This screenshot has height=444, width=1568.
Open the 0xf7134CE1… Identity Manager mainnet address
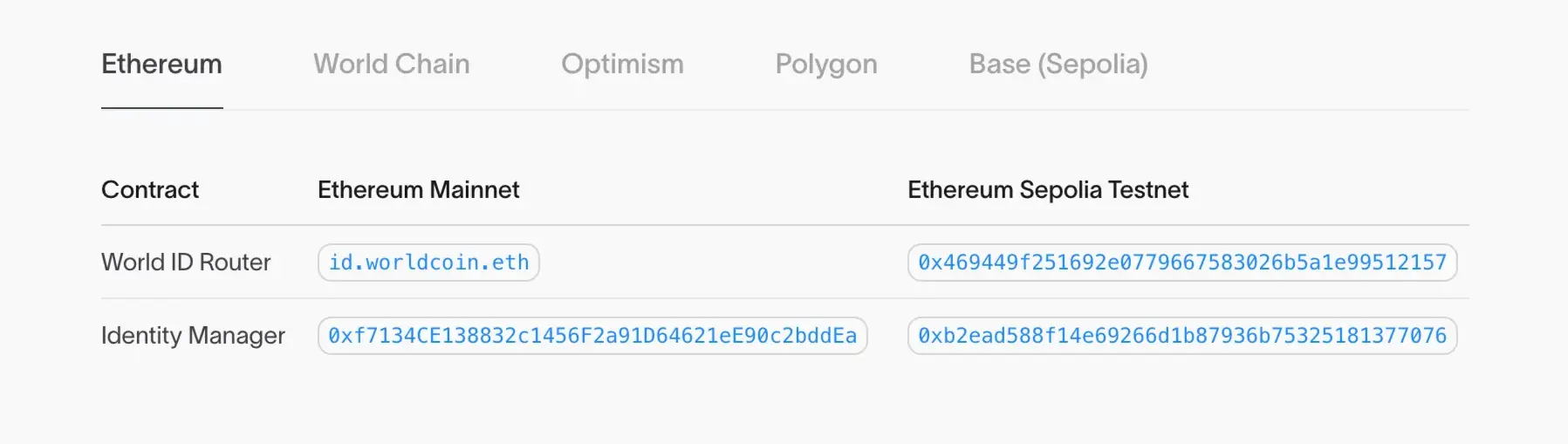(592, 336)
